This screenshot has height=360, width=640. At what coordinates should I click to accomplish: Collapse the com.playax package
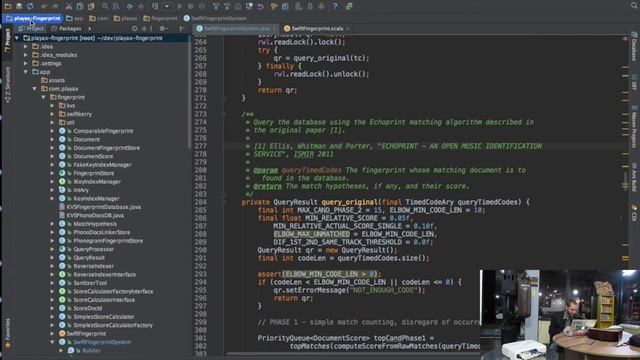pos(35,89)
